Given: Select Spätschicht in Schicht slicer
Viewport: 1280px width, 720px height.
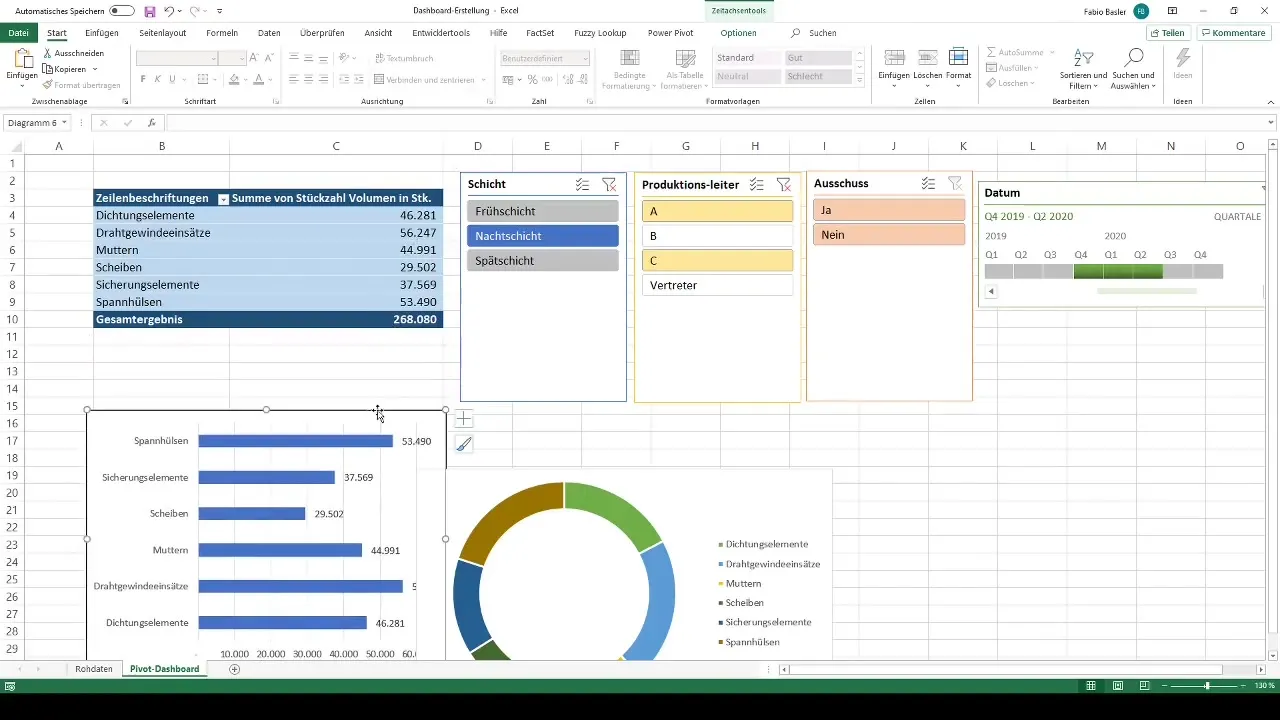Looking at the screenshot, I should click(543, 260).
